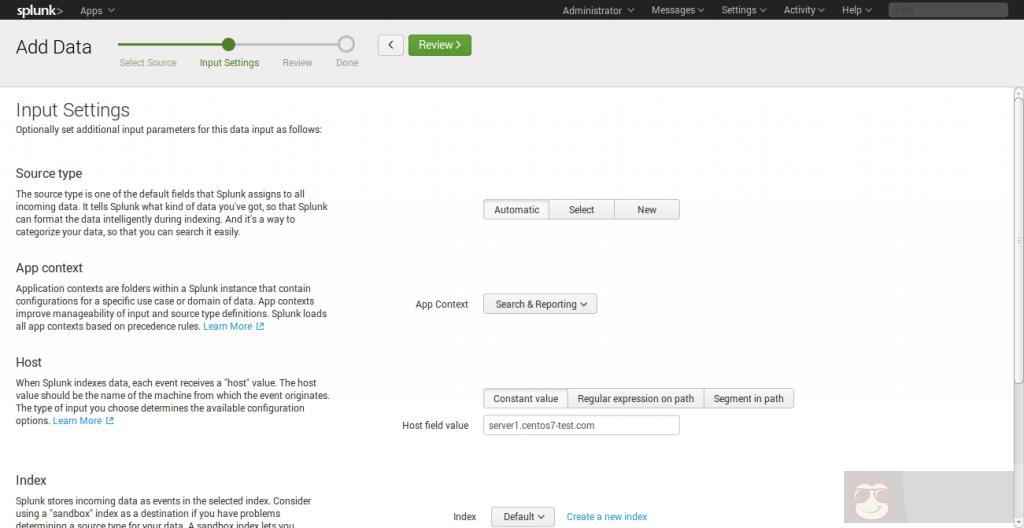This screenshot has width=1024, height=528.
Task: Set host to Segment in path
Action: click(x=748, y=399)
